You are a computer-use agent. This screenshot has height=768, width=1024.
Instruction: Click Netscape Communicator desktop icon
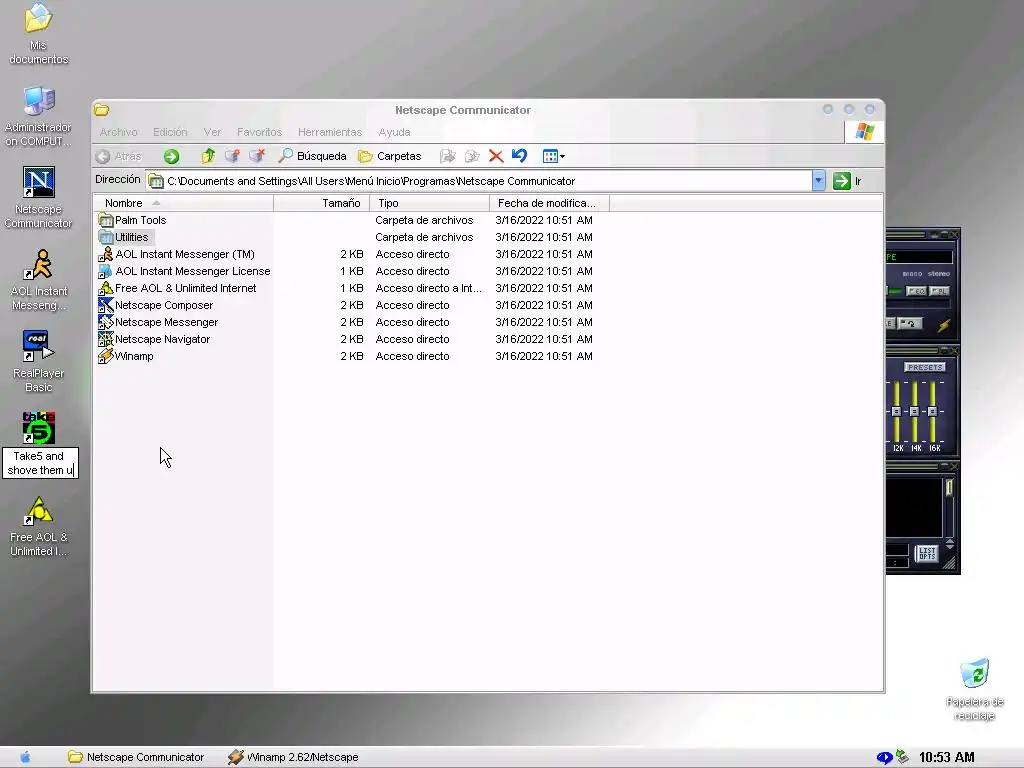[x=39, y=197]
